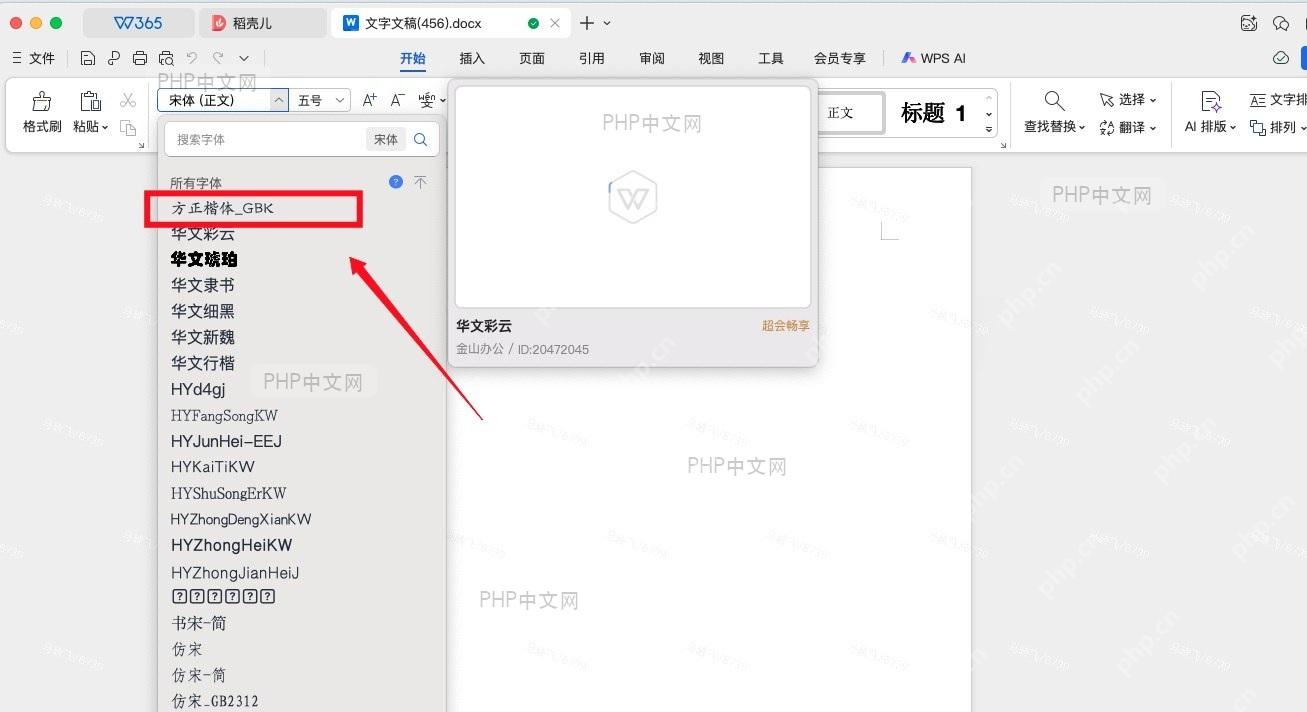Open the 翻译 dropdown
Screen dimensions: 1307x712
(x=1153, y=128)
